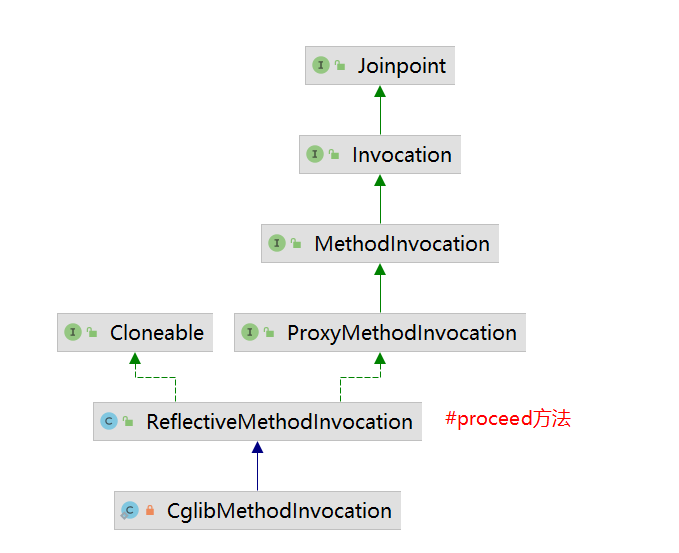Click the orange lock icon on CglibMethodInvocation

point(150,511)
